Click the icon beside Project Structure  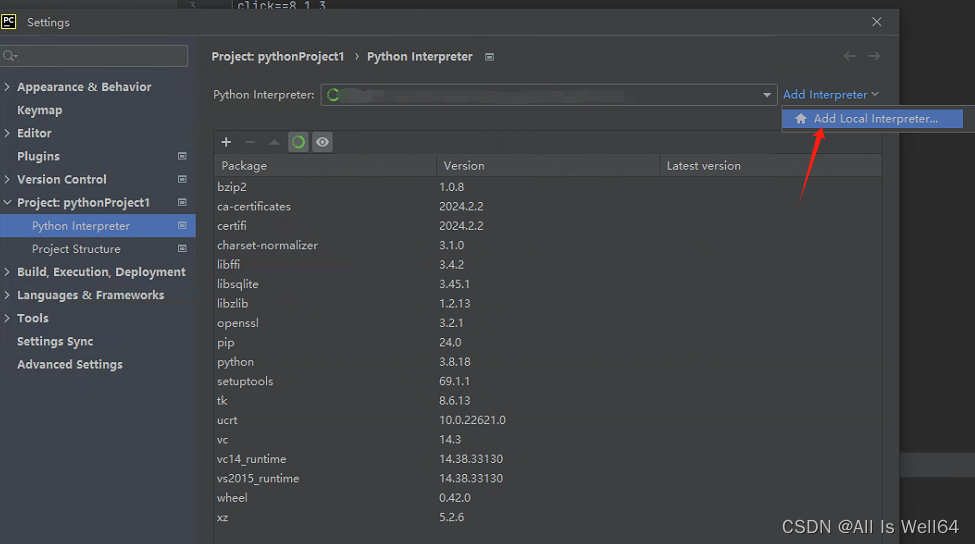pyautogui.click(x=182, y=249)
